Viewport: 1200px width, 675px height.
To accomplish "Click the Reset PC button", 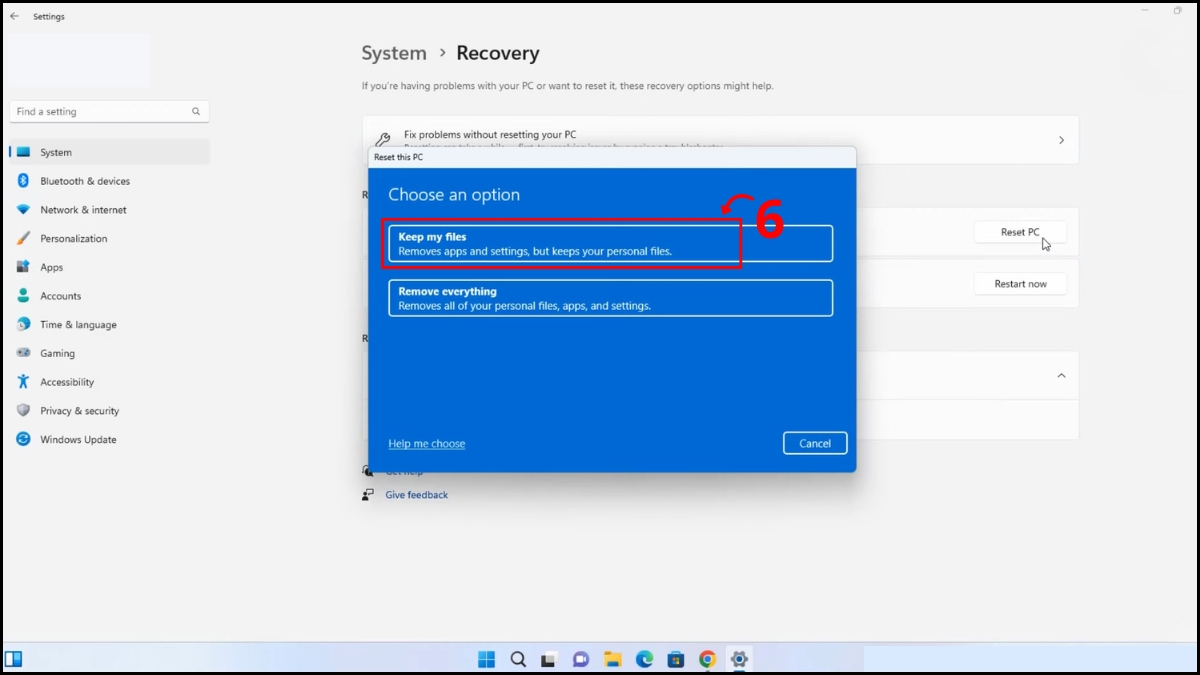I will [1020, 231].
